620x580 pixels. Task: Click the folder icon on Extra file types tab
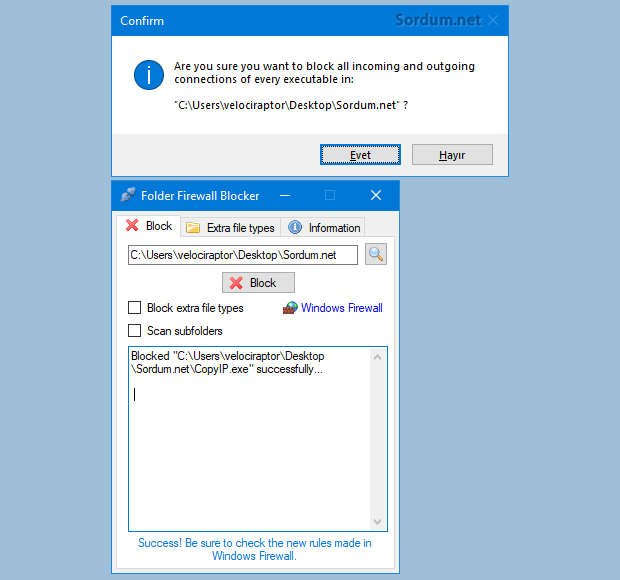click(x=193, y=228)
